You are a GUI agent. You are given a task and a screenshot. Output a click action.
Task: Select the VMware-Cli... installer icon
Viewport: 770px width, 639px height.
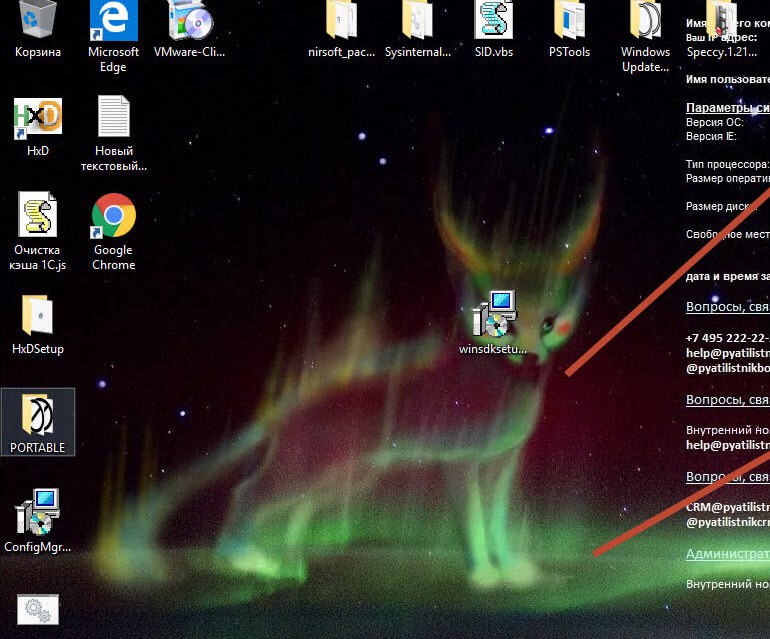tap(189, 29)
